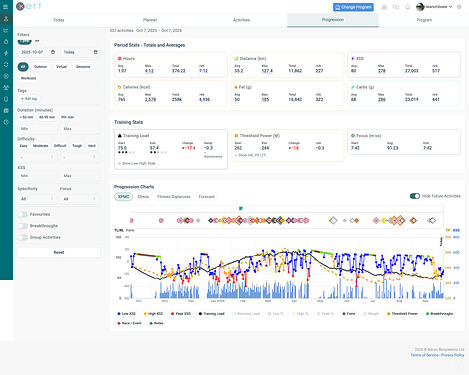Open the group people sidebar icon
The image size is (469, 375).
(x=6, y=88)
